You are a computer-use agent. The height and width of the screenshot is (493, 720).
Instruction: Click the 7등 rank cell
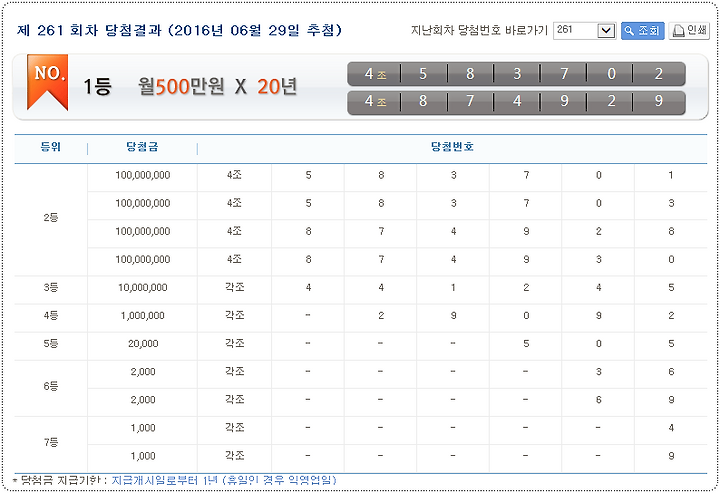pos(51,442)
